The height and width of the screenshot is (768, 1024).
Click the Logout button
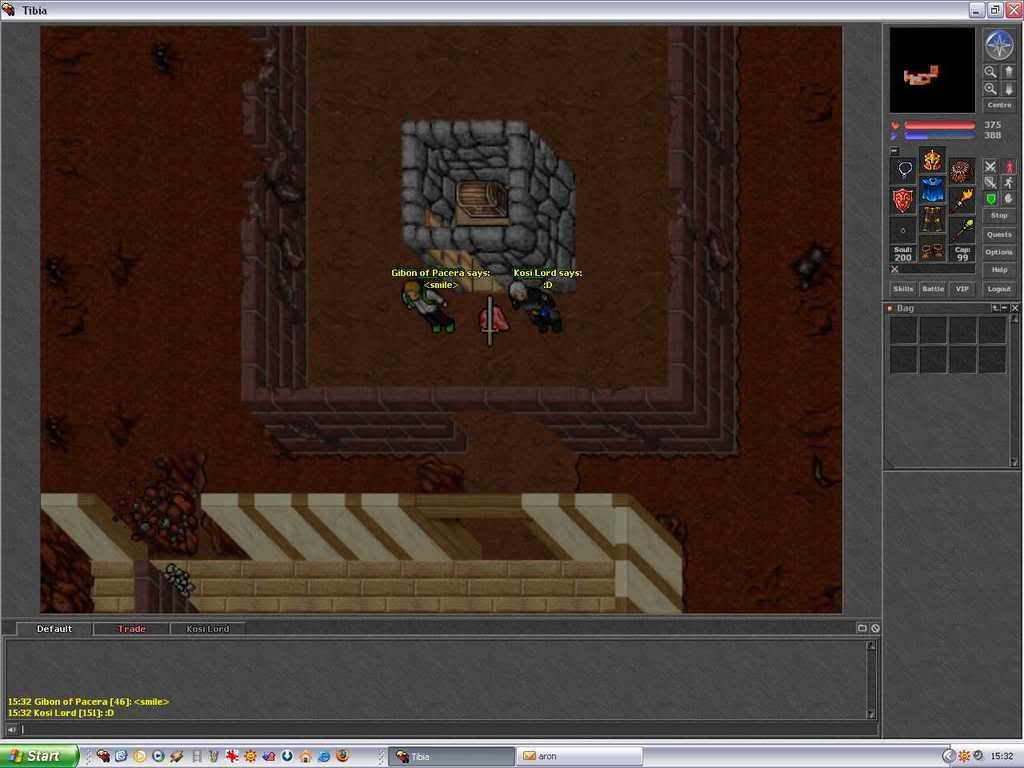(x=999, y=289)
